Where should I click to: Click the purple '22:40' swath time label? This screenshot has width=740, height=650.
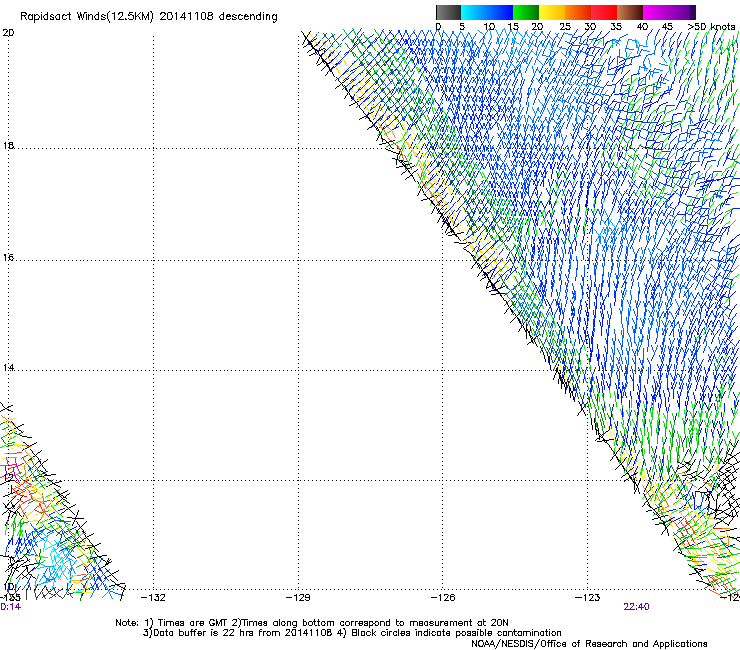(636, 607)
